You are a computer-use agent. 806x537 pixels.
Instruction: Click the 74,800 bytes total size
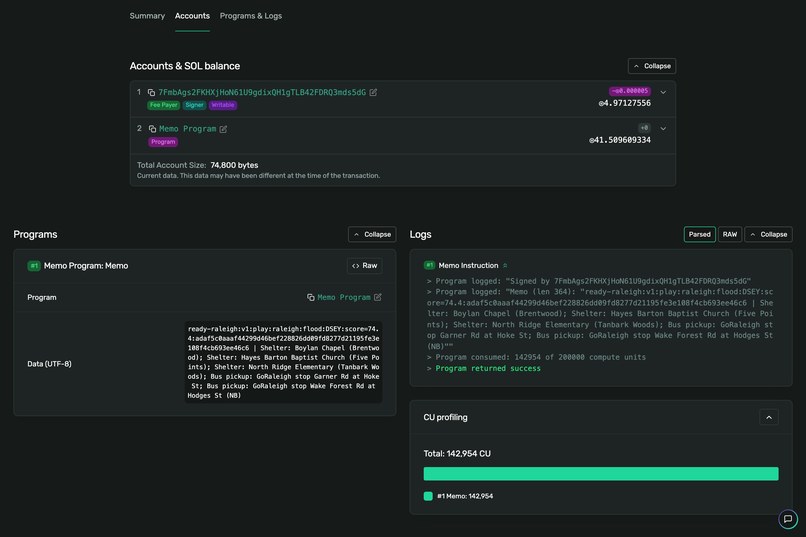pyautogui.click(x=234, y=165)
